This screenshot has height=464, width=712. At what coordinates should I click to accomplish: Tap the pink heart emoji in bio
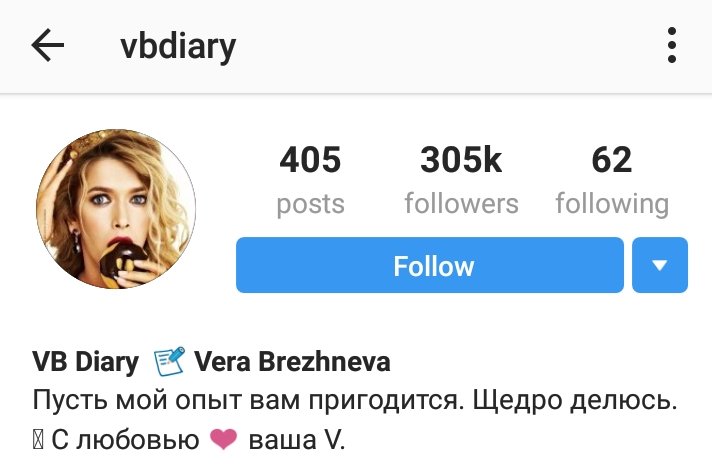(x=223, y=439)
